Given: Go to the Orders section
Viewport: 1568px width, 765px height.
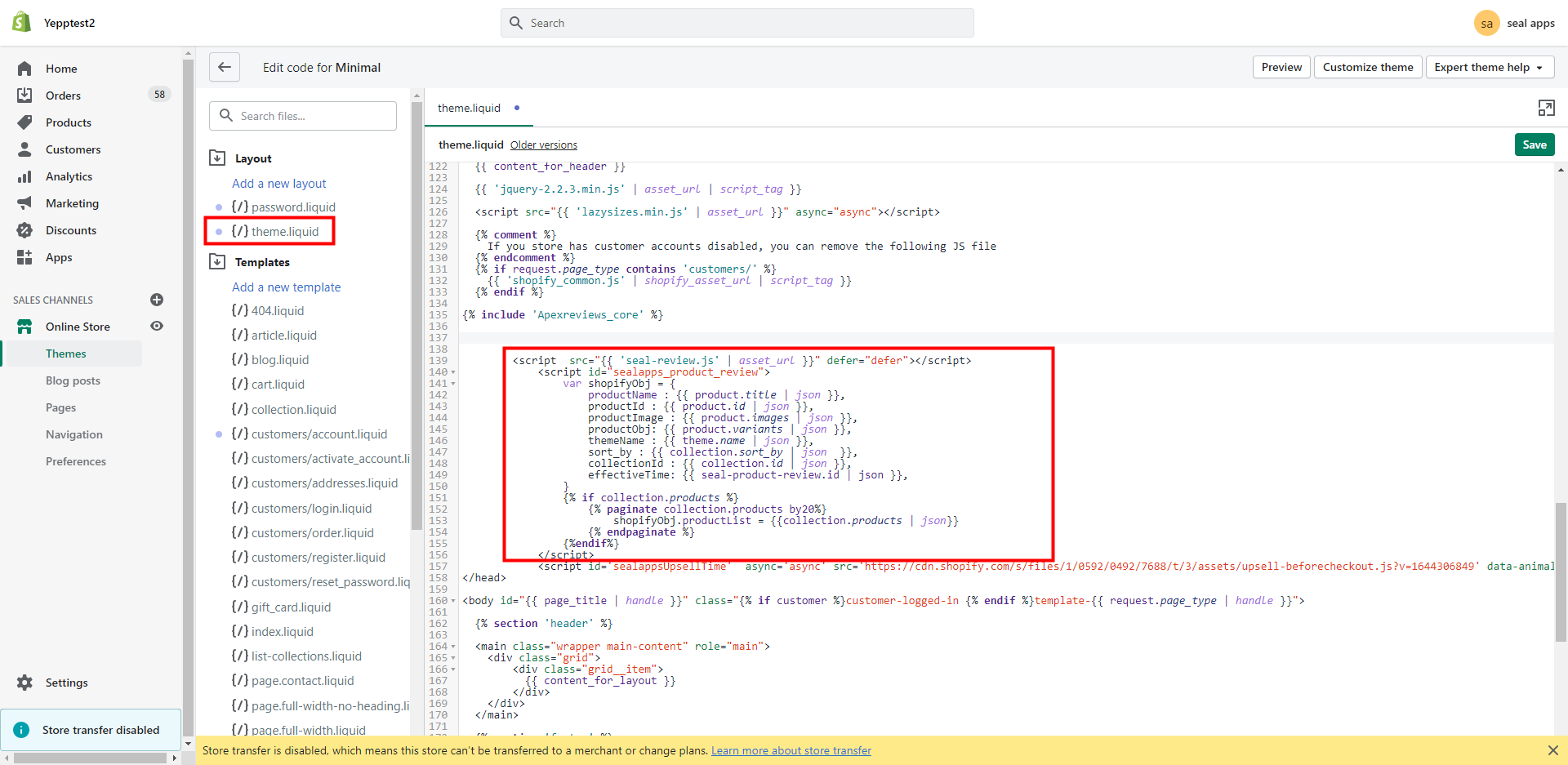Looking at the screenshot, I should (63, 96).
